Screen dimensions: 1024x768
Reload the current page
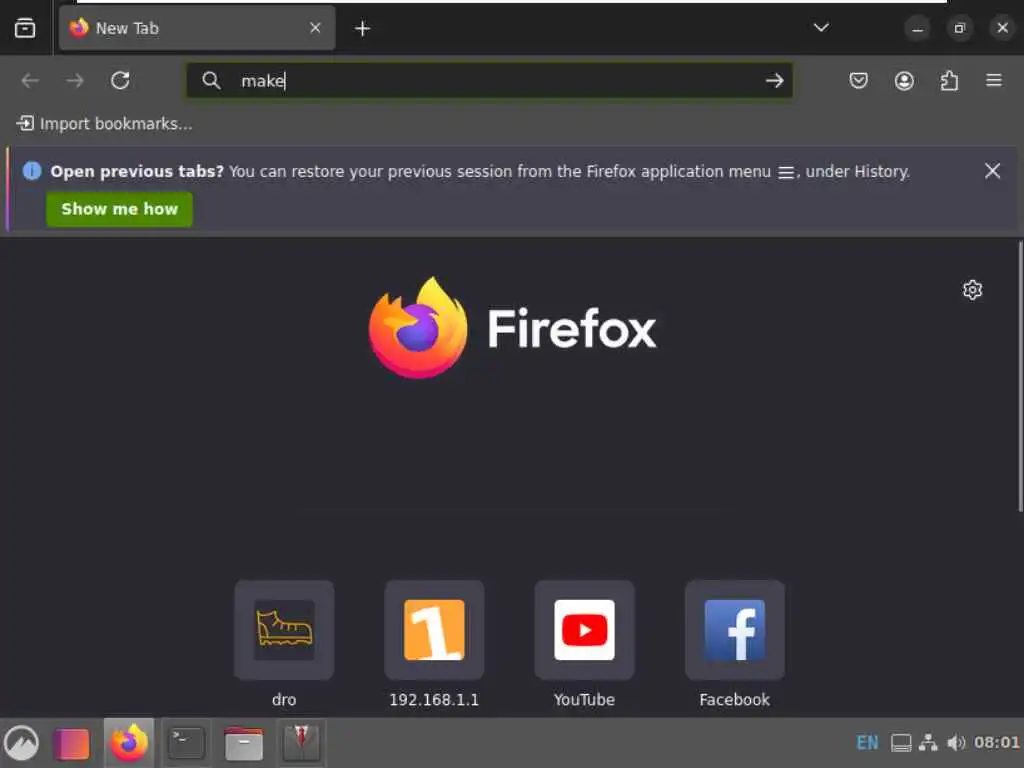point(120,80)
